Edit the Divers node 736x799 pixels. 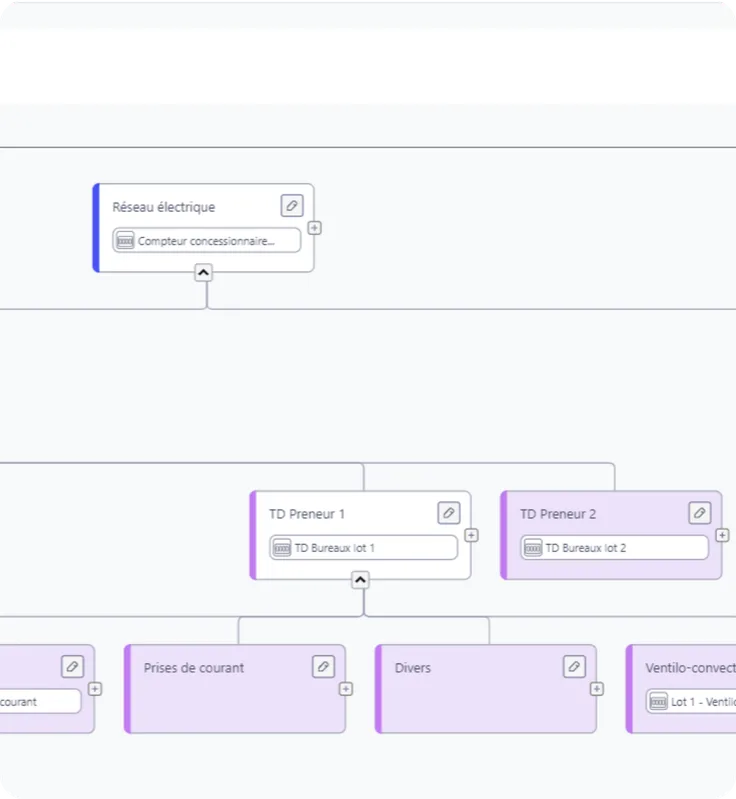(574, 667)
